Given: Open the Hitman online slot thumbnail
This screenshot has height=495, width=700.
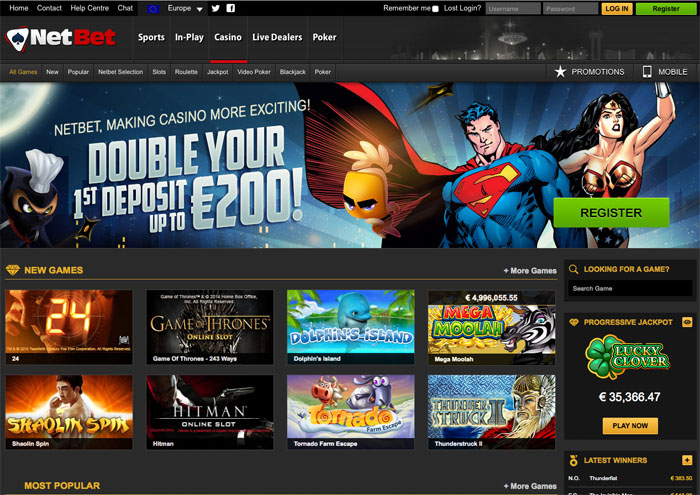Looking at the screenshot, I should coord(210,412).
